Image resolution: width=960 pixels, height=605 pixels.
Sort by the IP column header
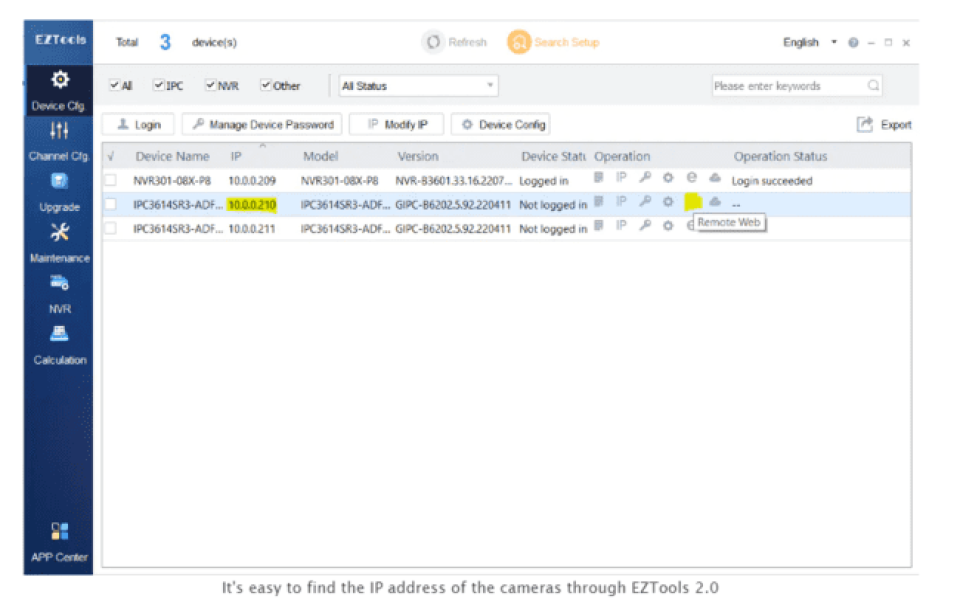(x=237, y=157)
